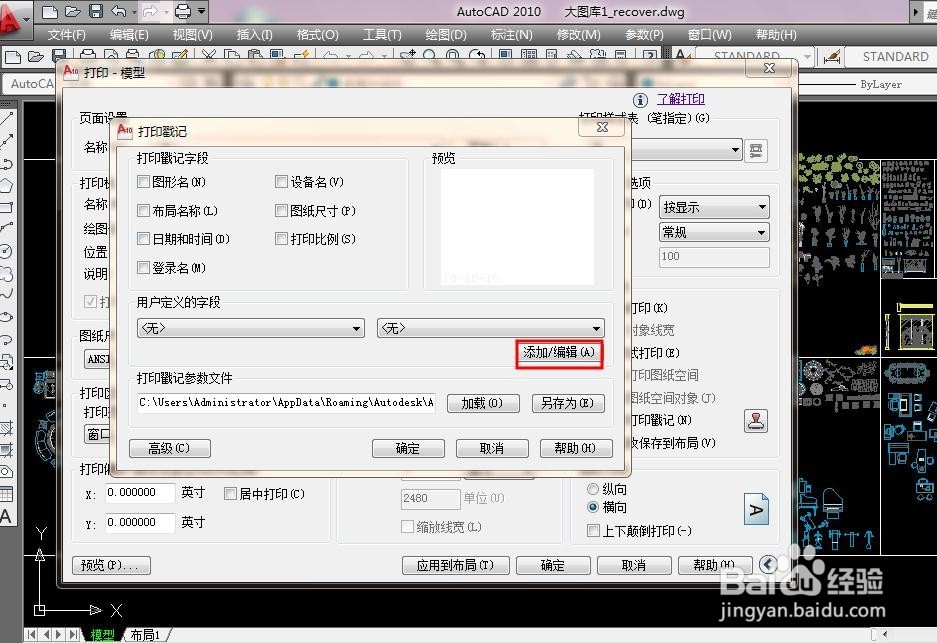This screenshot has width=937, height=643.
Task: Check the 布局名称(L) checkbox
Action: 143,210
